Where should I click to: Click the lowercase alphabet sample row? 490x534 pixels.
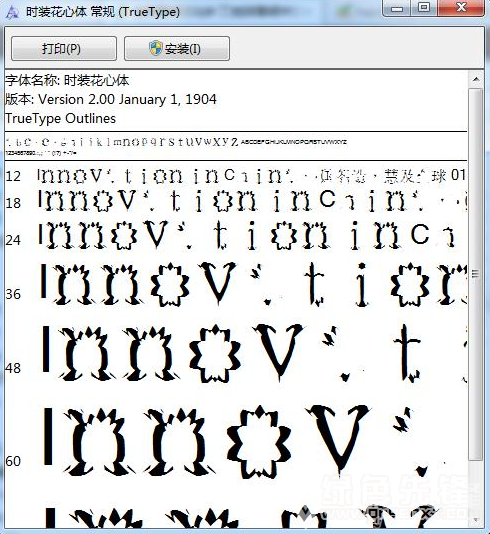pos(122,141)
